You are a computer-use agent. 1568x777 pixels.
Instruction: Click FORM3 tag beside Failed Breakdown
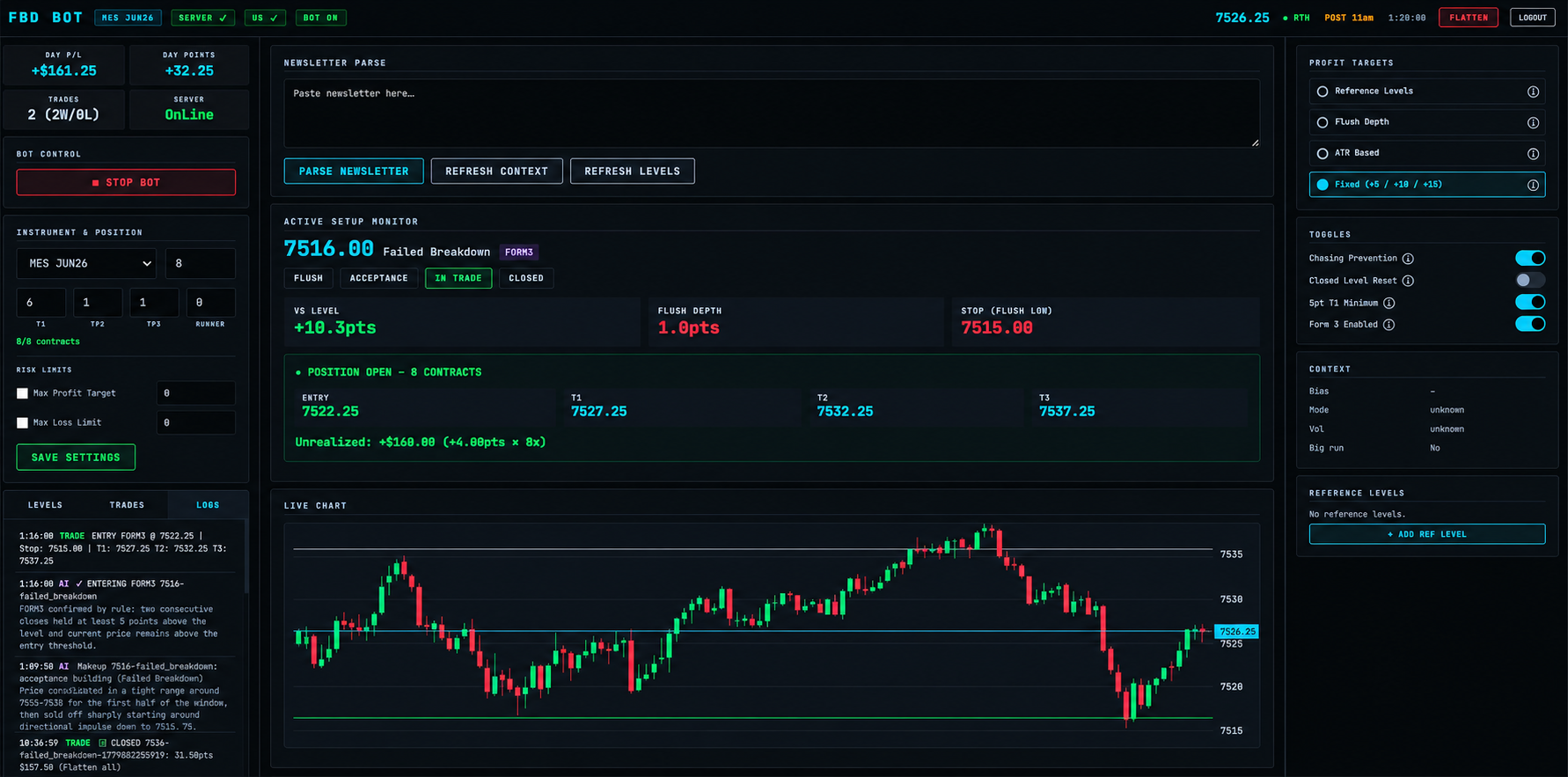pos(519,253)
